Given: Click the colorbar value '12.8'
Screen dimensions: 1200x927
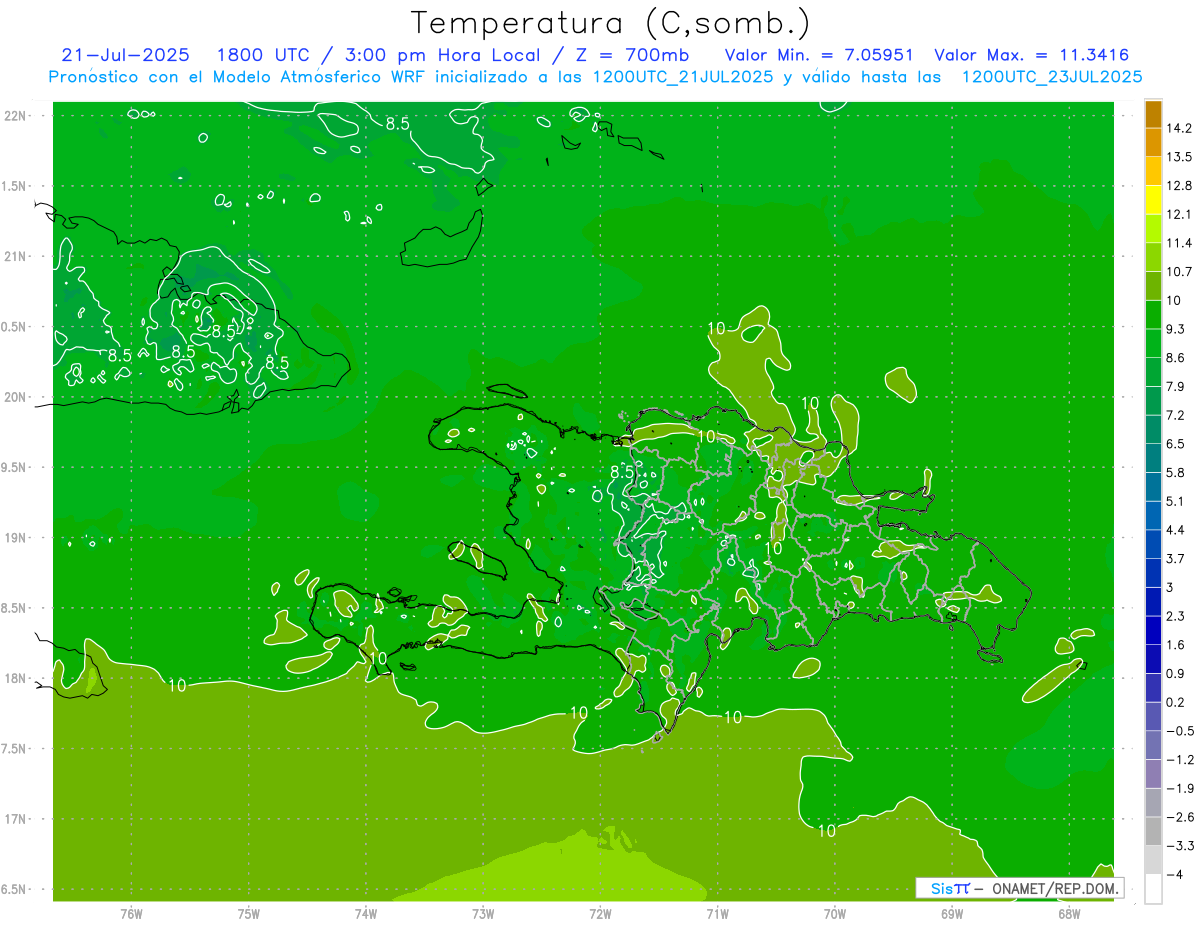Looking at the screenshot, I should coord(1180,186).
